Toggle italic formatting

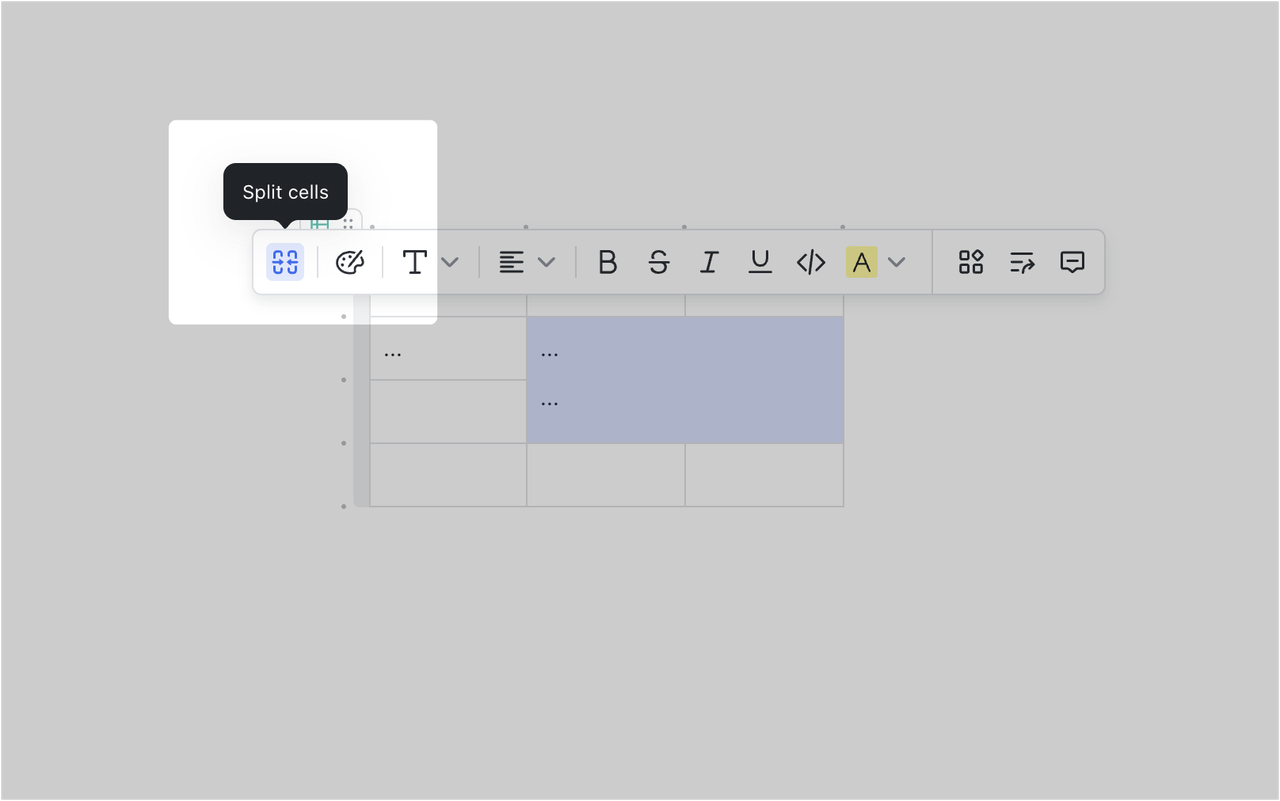tap(709, 262)
